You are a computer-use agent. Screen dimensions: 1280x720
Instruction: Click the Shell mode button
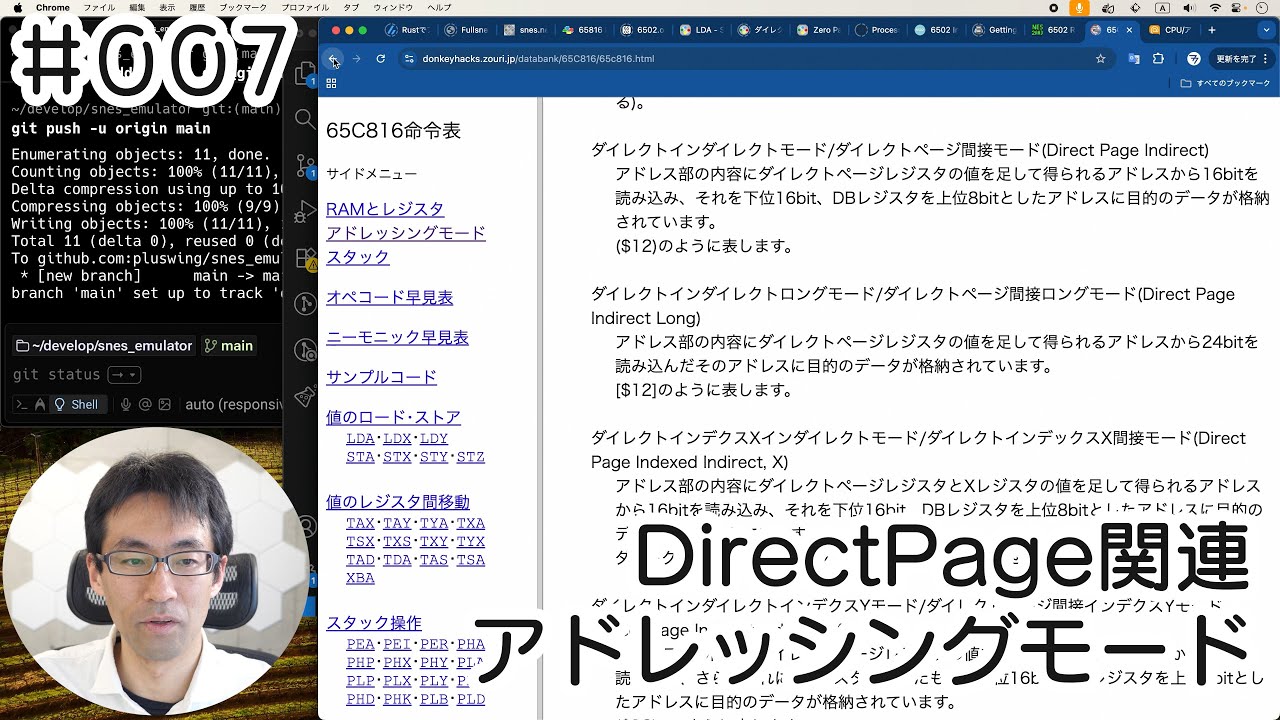click(76, 405)
